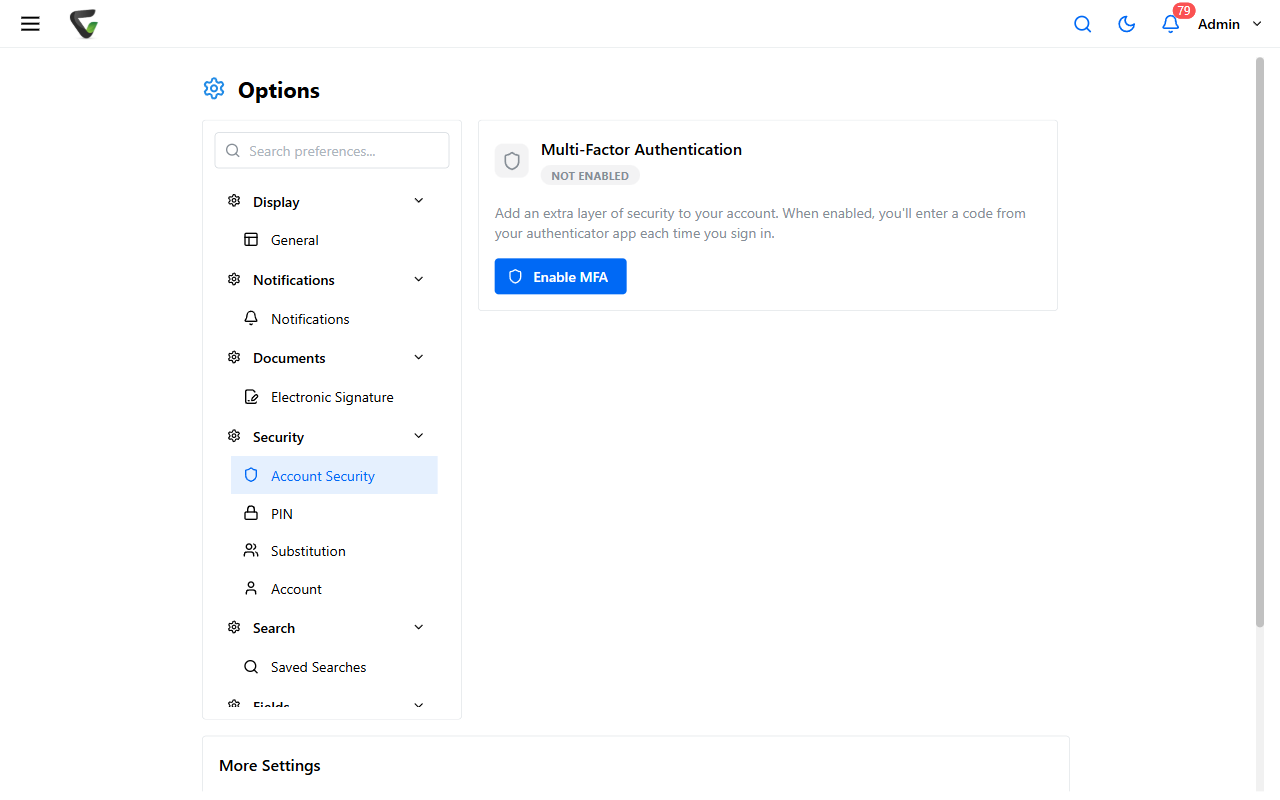Collapse the Search section chevron
Screen dimensions: 1280x800
[419, 627]
